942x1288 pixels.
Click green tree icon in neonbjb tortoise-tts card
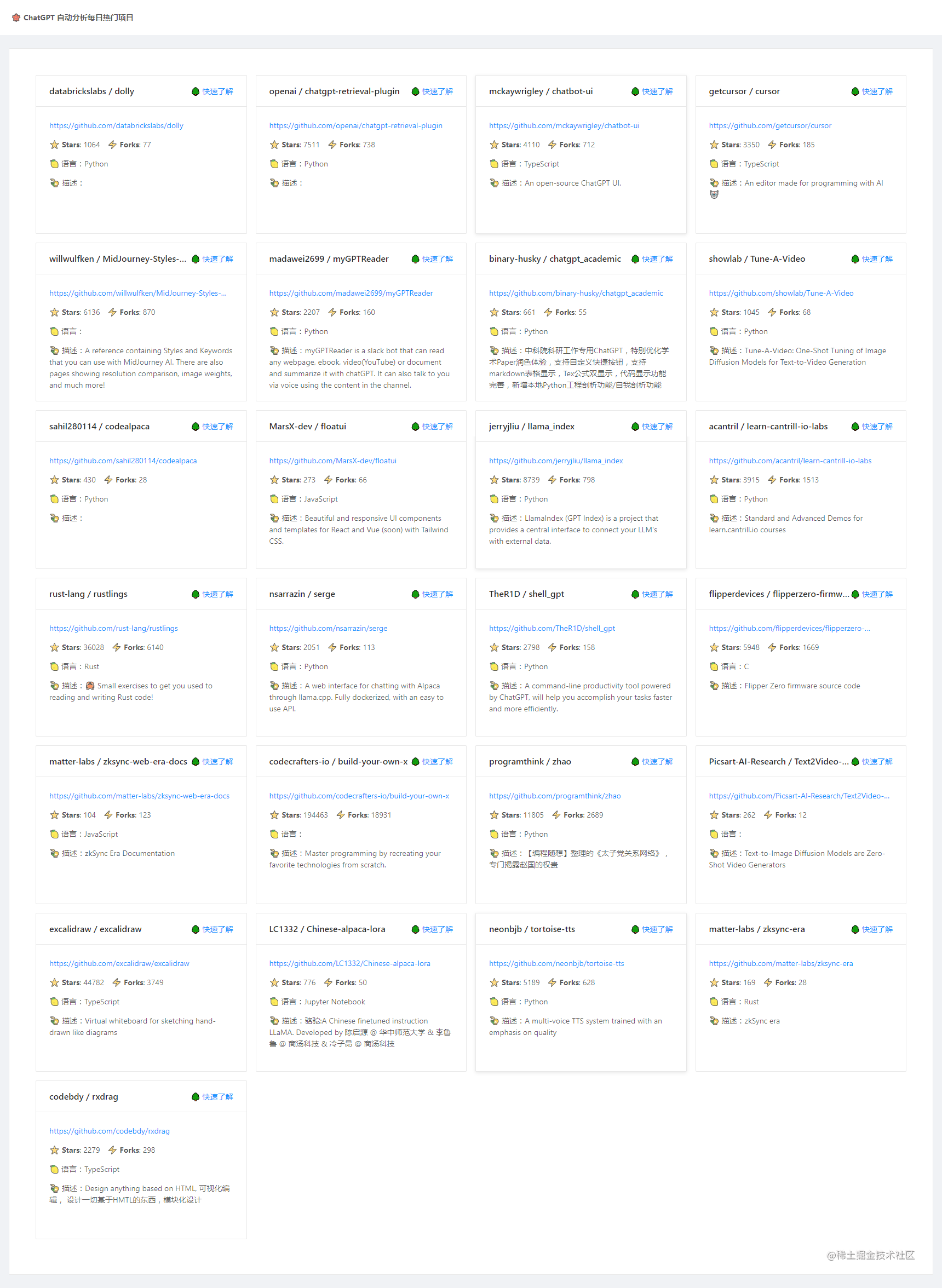tap(635, 929)
